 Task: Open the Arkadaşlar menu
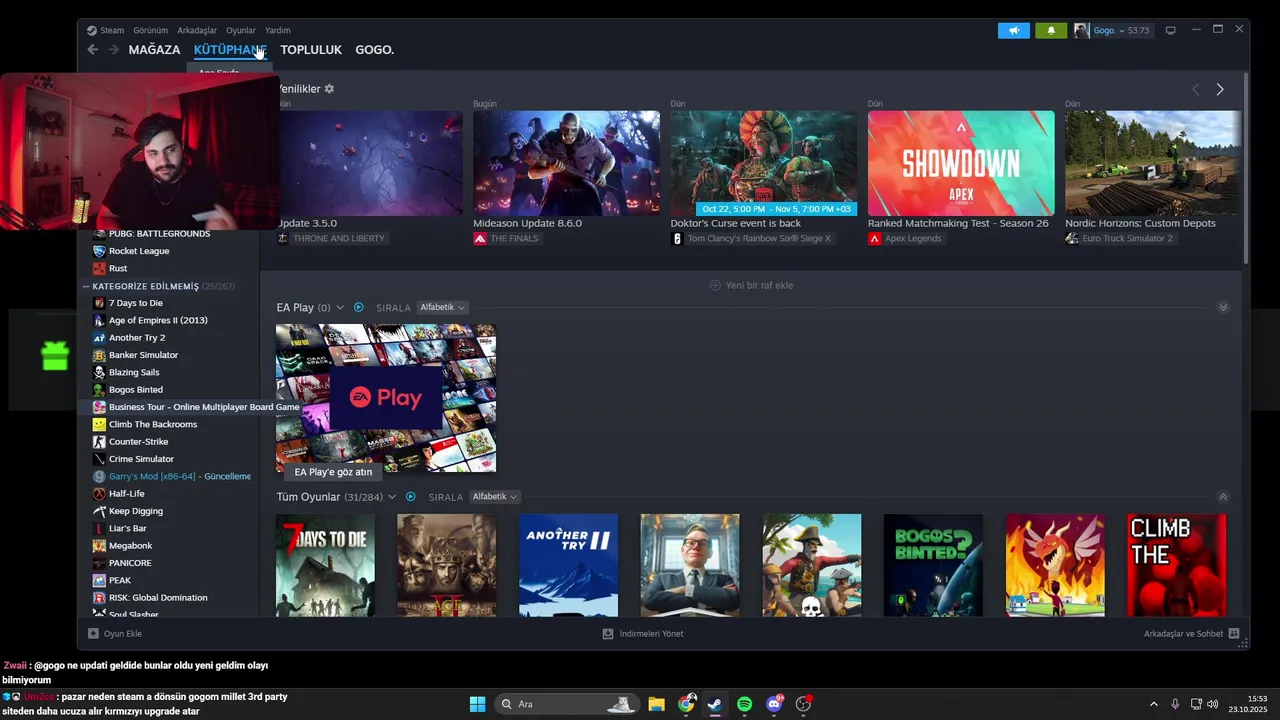click(197, 31)
